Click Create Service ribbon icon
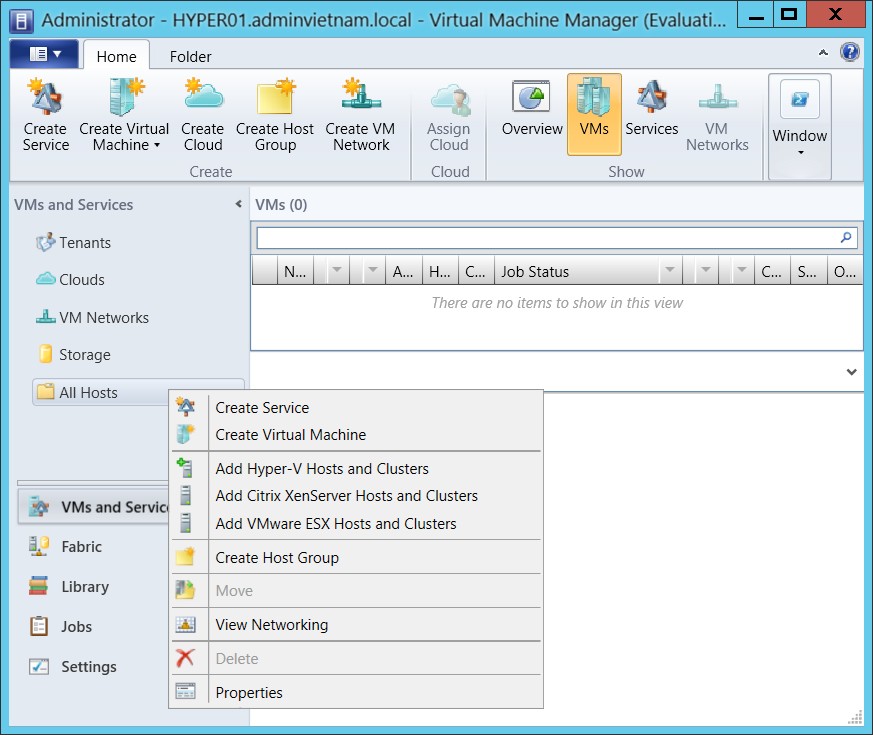The width and height of the screenshot is (873, 735). [46, 115]
